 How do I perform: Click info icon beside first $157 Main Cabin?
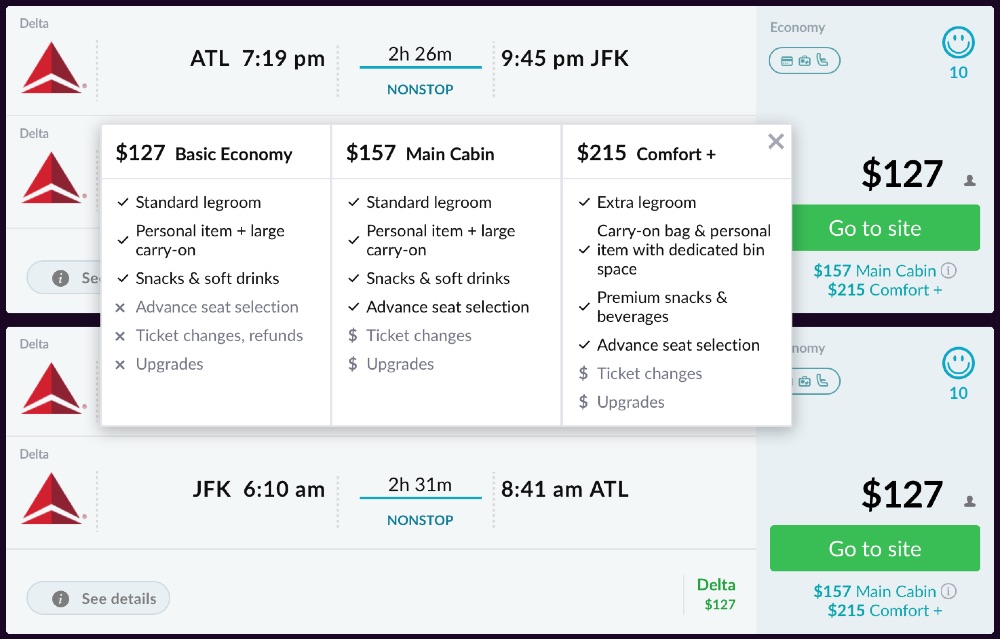click(x=948, y=270)
